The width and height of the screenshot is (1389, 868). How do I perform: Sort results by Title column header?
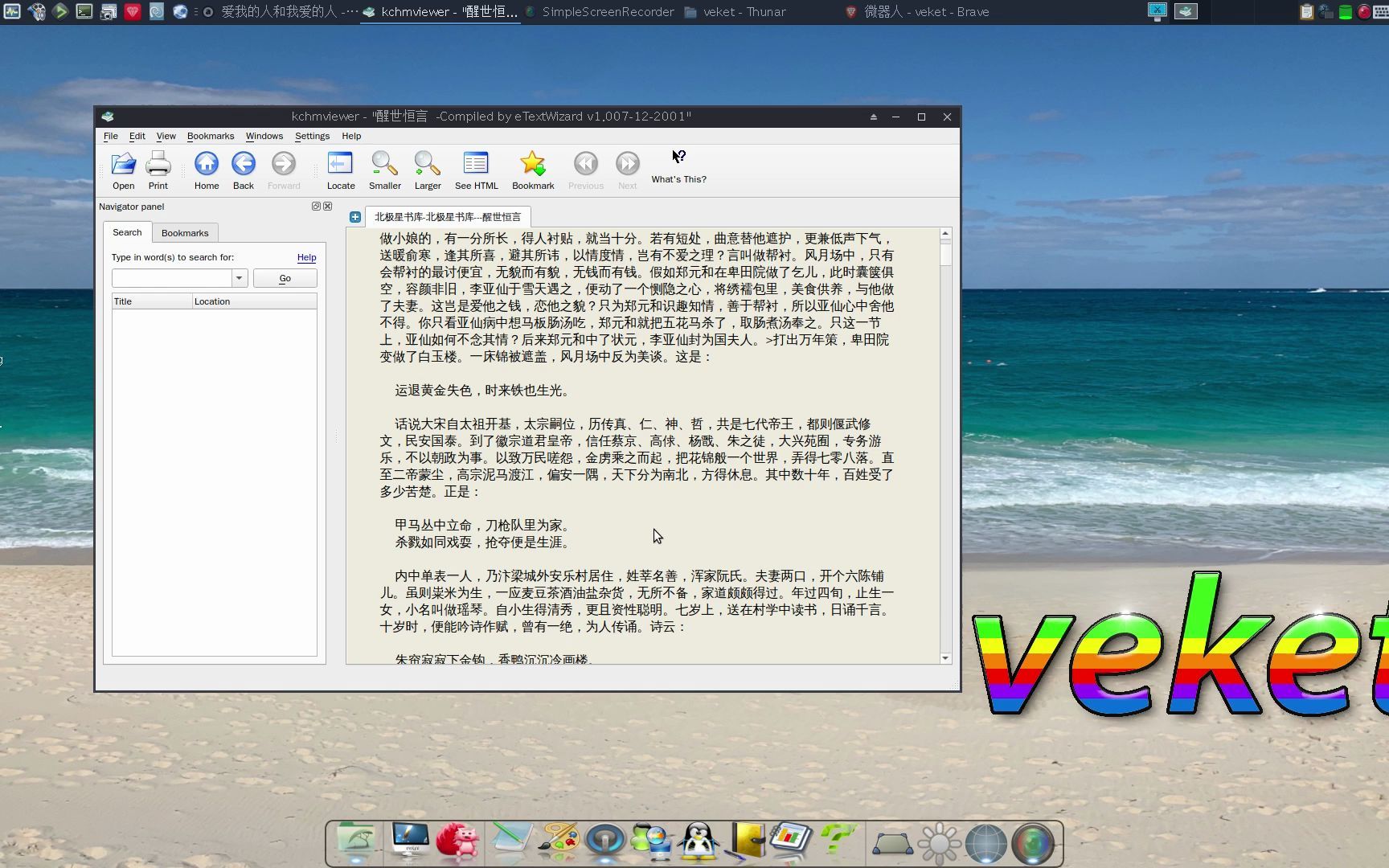(152, 301)
